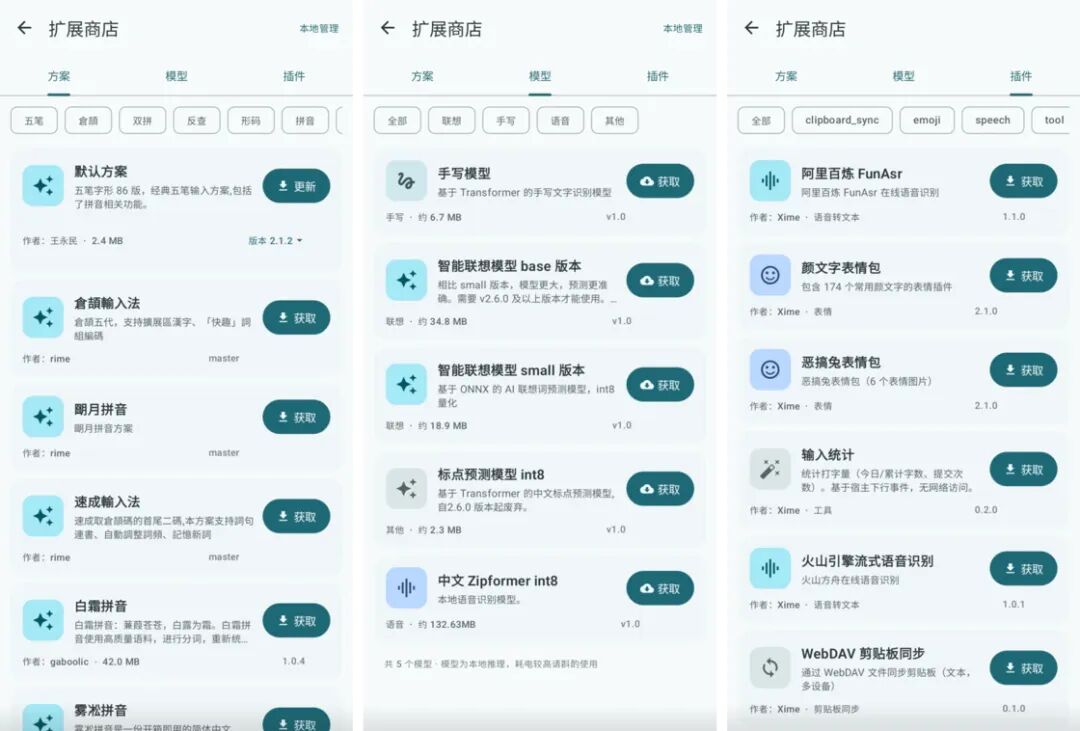
Task: Download 中文 Zipformer int8 model
Action: pos(660,588)
